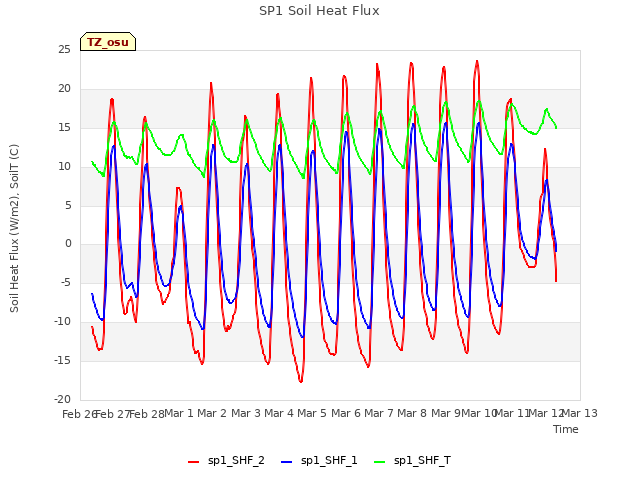The image size is (640, 480).
Task: Click the red sp1_SHF_2 legend color marker
Action: (x=193, y=462)
